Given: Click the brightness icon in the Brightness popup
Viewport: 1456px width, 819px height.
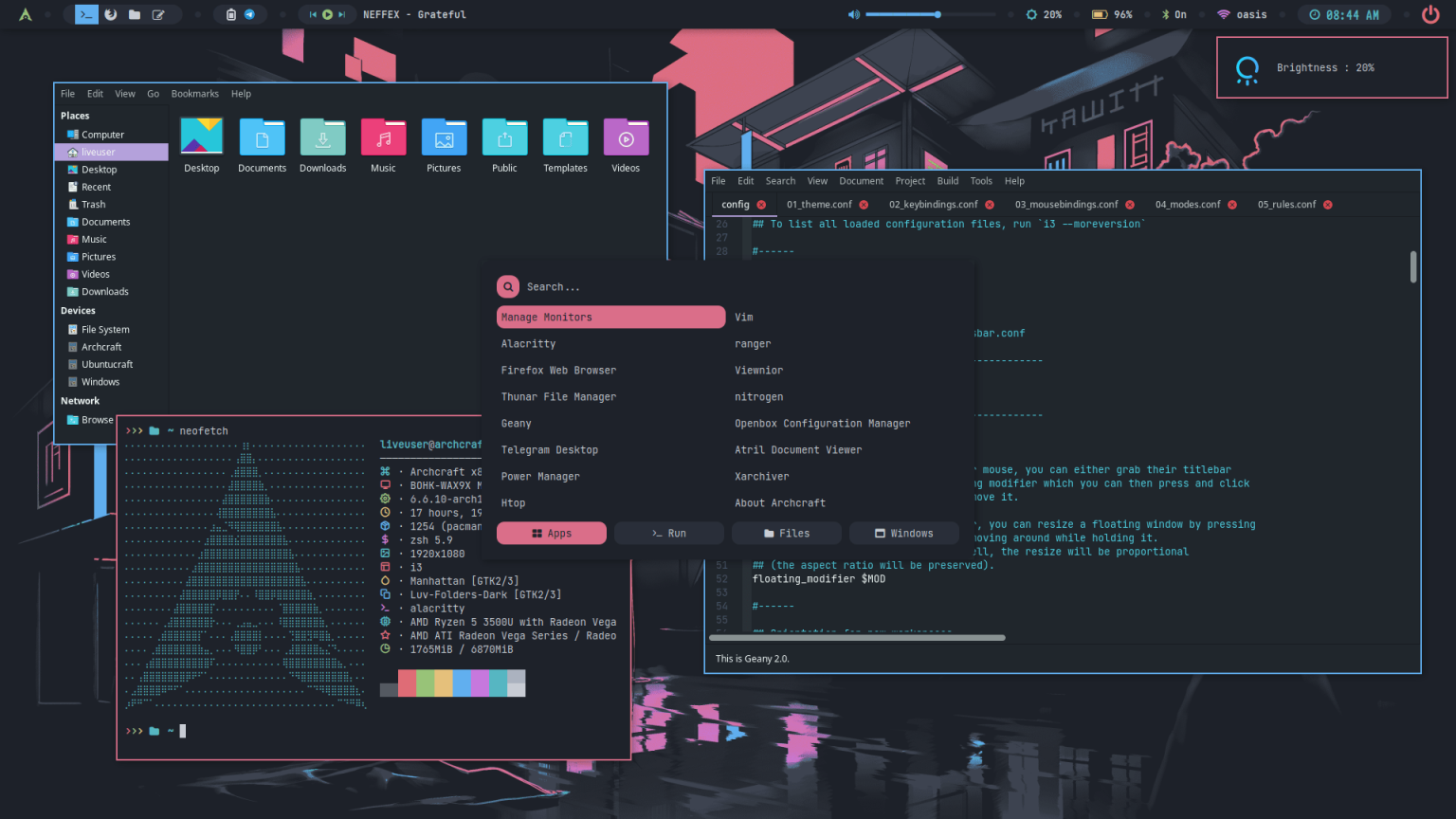Looking at the screenshot, I should (1247, 68).
